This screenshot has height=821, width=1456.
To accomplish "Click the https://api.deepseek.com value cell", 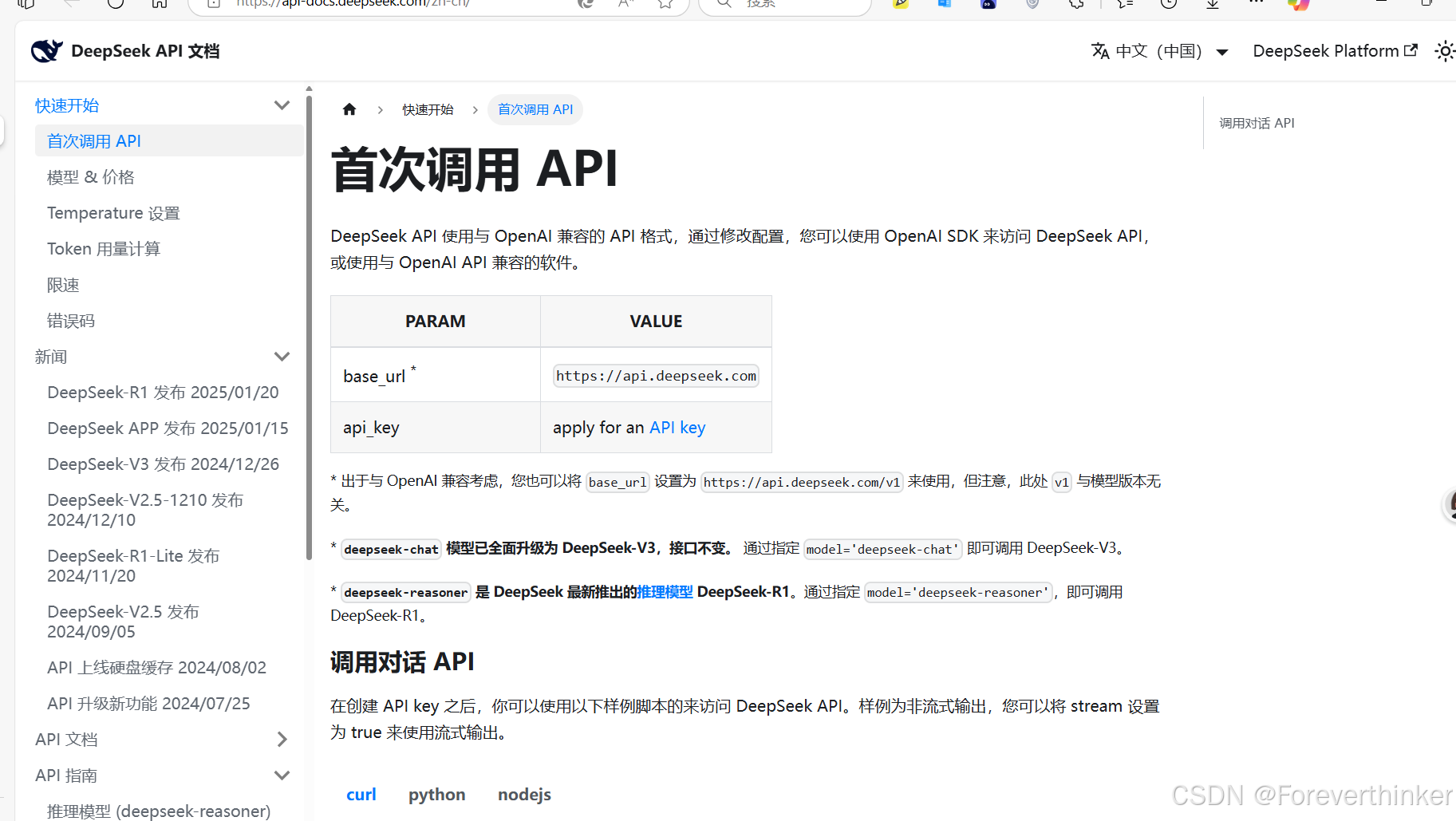I will point(656,376).
